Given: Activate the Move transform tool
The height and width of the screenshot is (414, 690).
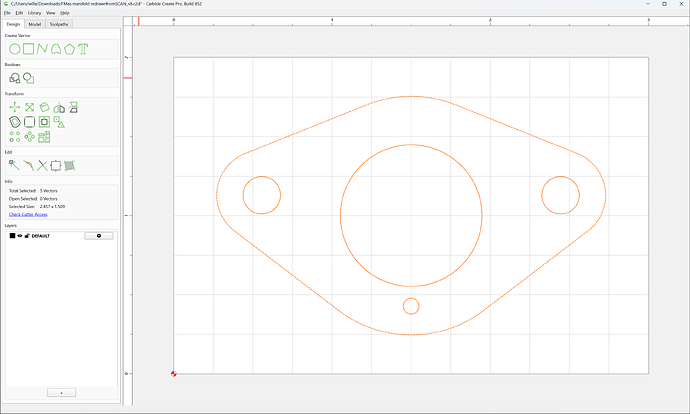Looking at the screenshot, I should click(15, 107).
